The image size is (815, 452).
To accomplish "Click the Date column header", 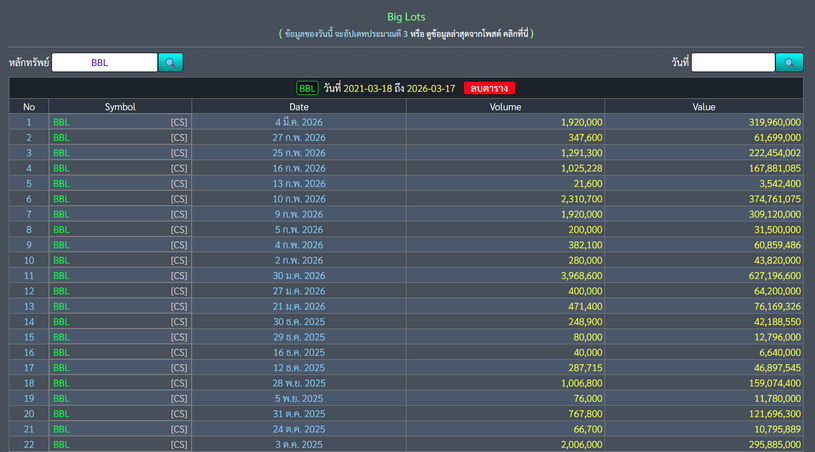I will (x=299, y=107).
